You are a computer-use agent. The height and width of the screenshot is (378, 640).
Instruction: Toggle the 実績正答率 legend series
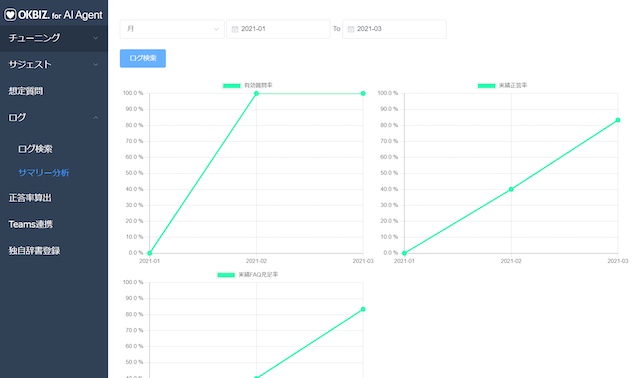502,86
